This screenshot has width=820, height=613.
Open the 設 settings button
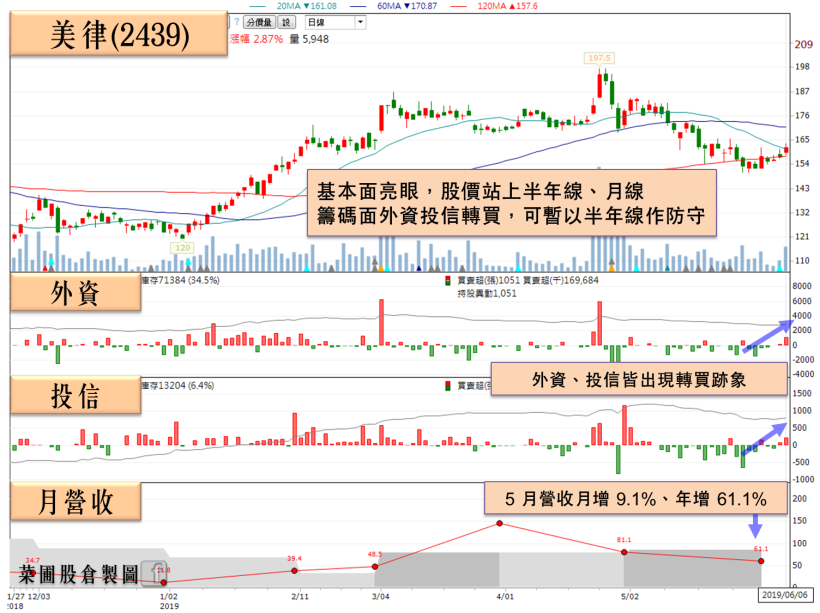click(x=286, y=22)
